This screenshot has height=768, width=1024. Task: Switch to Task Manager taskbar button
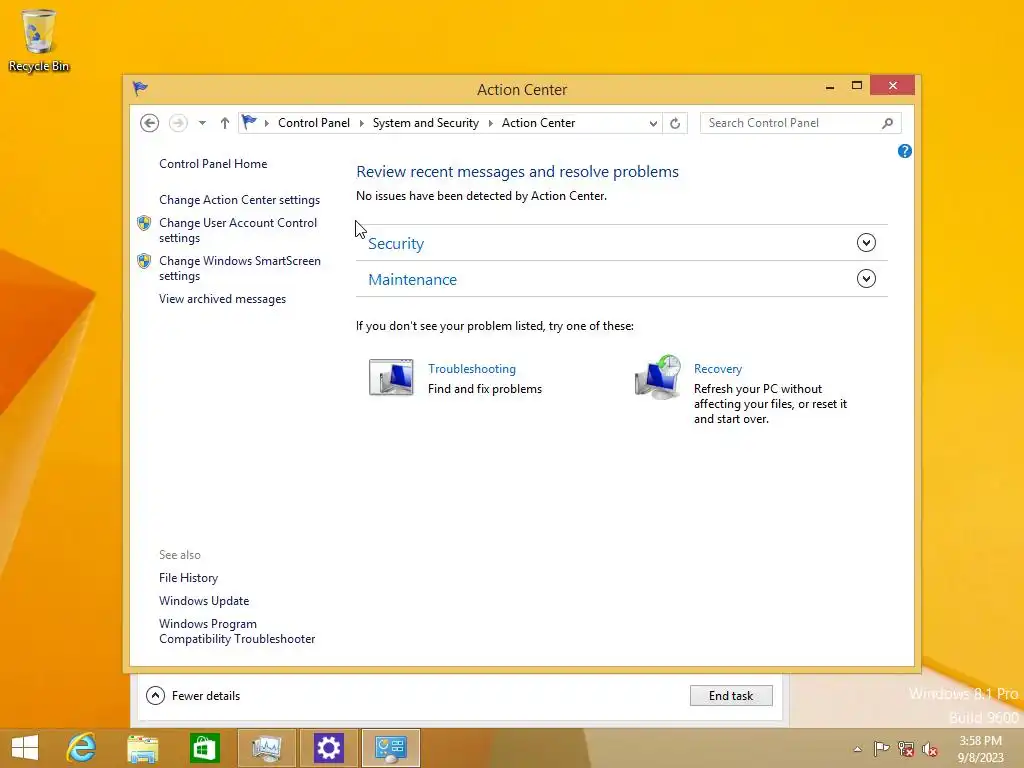pyautogui.click(x=266, y=748)
